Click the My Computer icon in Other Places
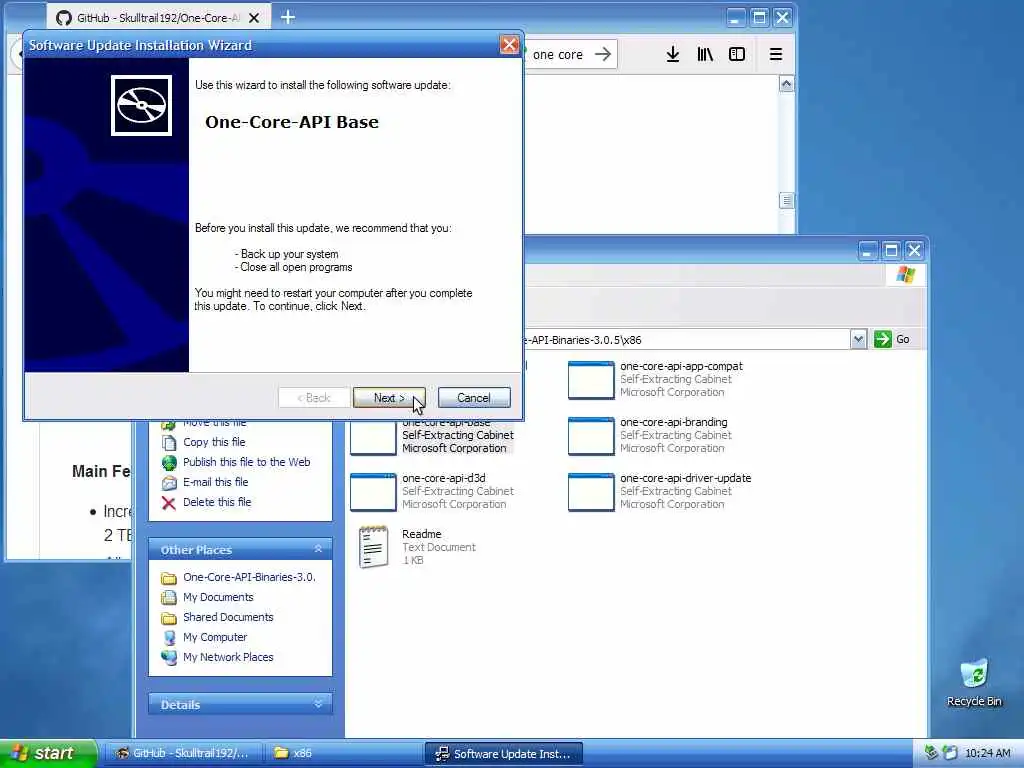The height and width of the screenshot is (768, 1024). pyautogui.click(x=168, y=637)
